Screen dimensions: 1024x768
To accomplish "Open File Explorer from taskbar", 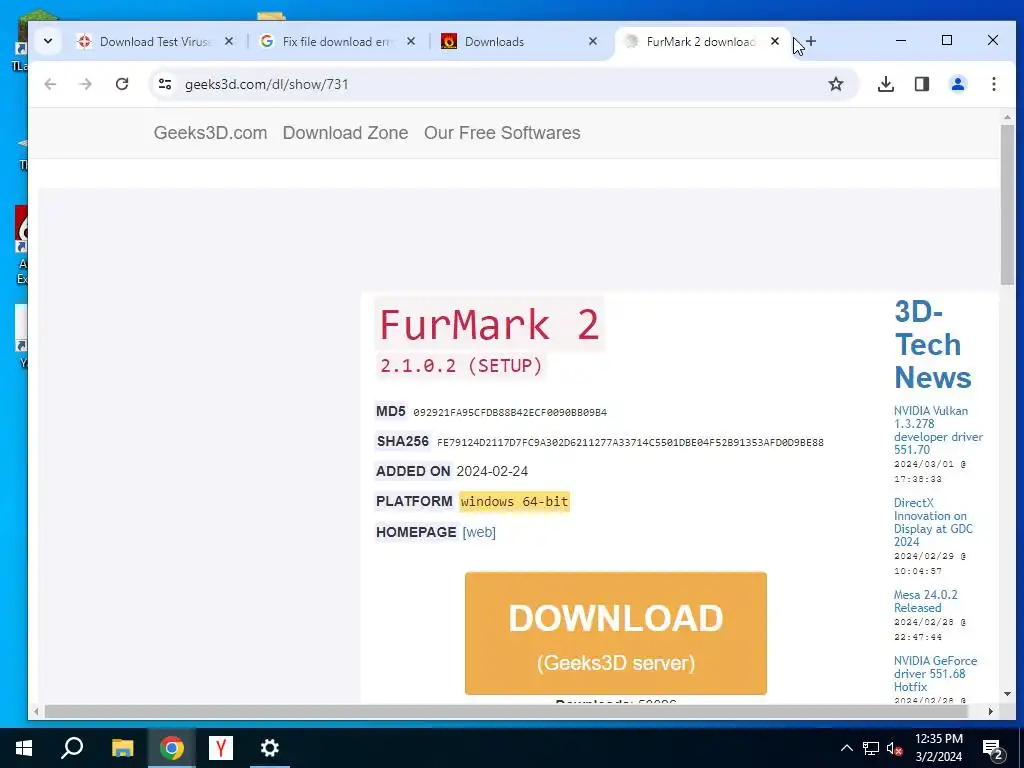I will click(x=122, y=748).
